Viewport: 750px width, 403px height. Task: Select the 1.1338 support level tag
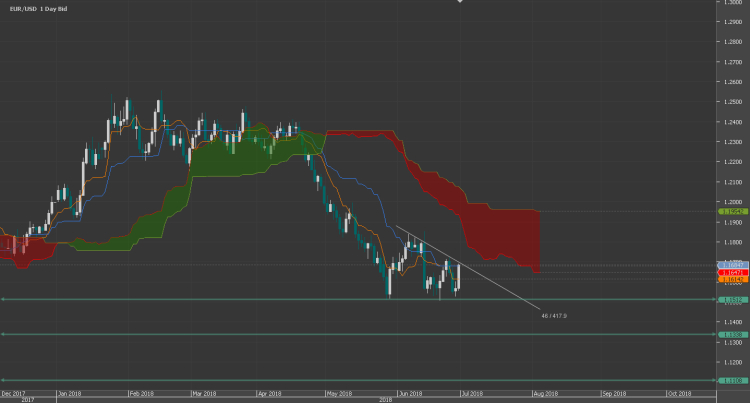coord(733,335)
